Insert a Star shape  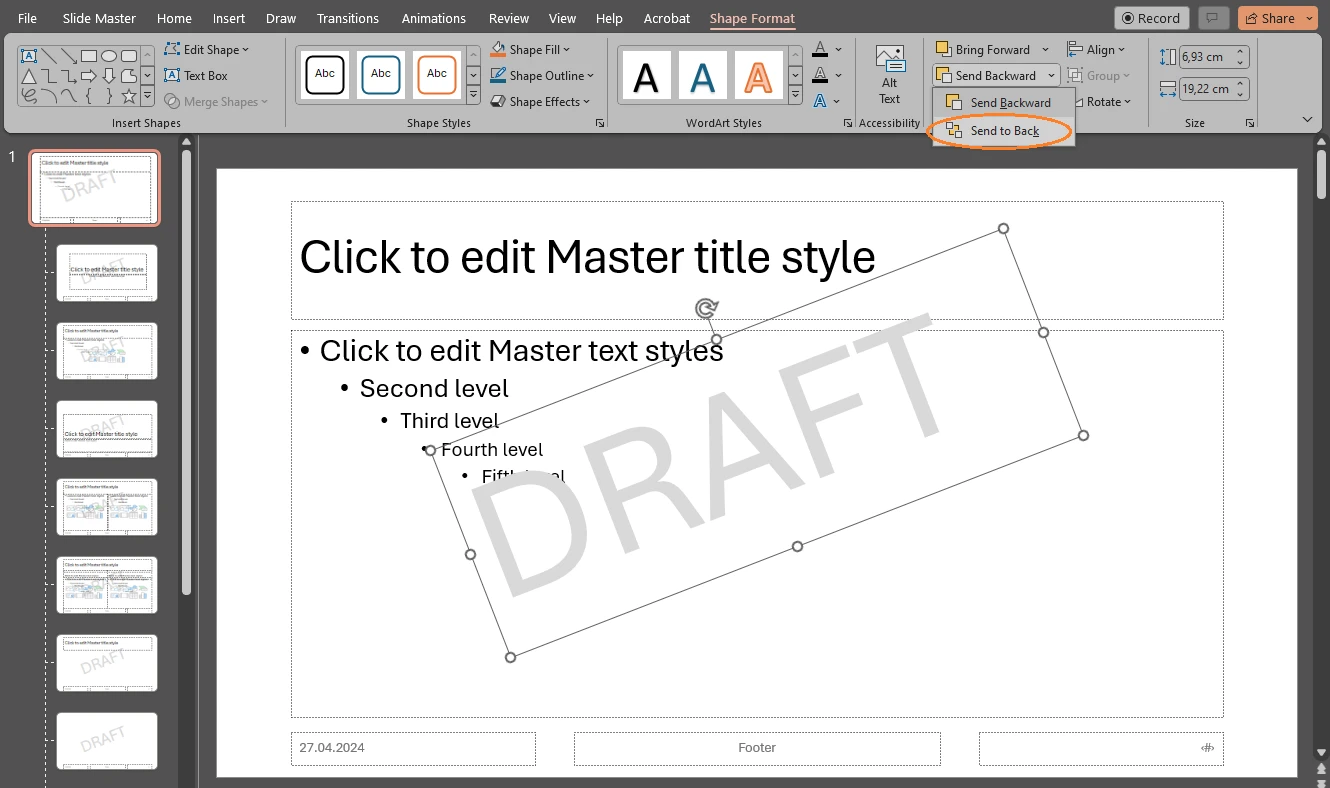click(128, 96)
